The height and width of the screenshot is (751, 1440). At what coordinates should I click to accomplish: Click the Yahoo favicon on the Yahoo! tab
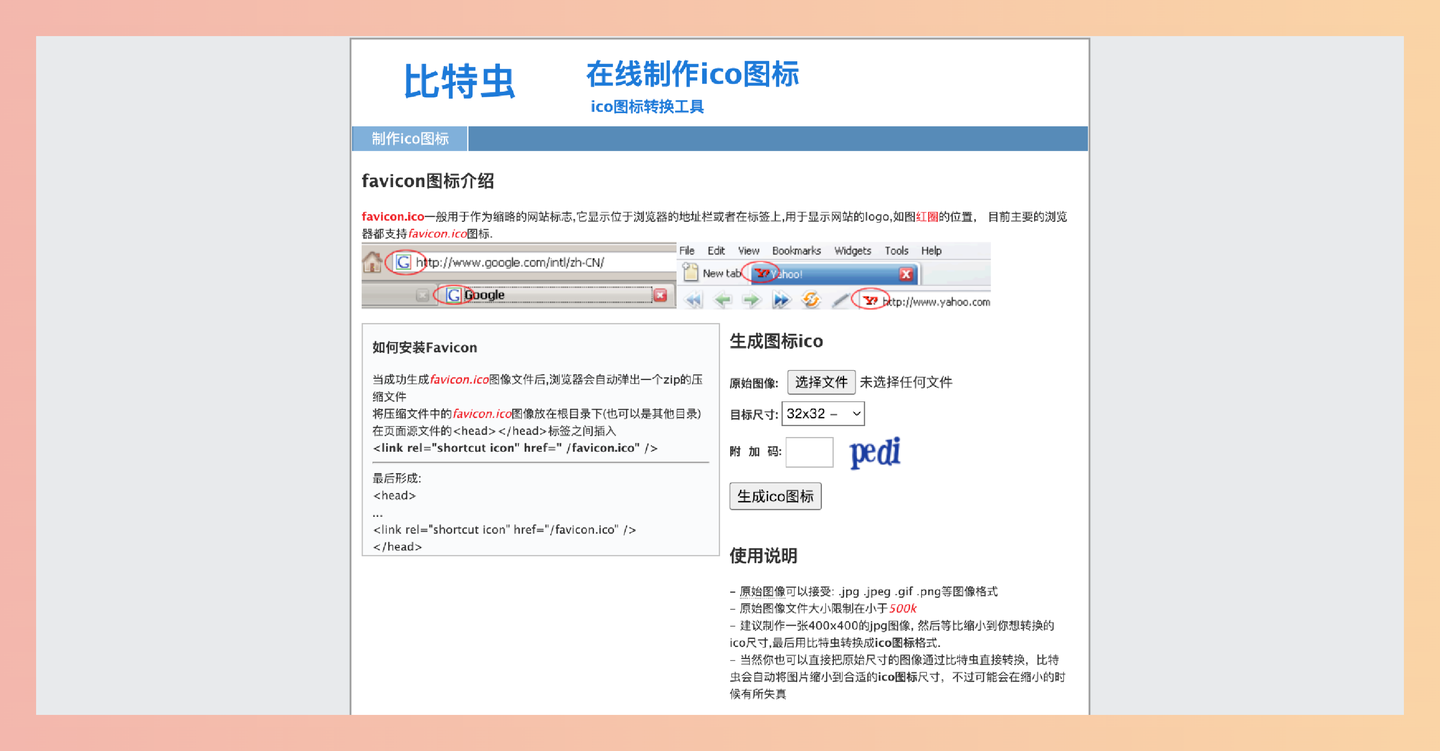click(x=761, y=272)
